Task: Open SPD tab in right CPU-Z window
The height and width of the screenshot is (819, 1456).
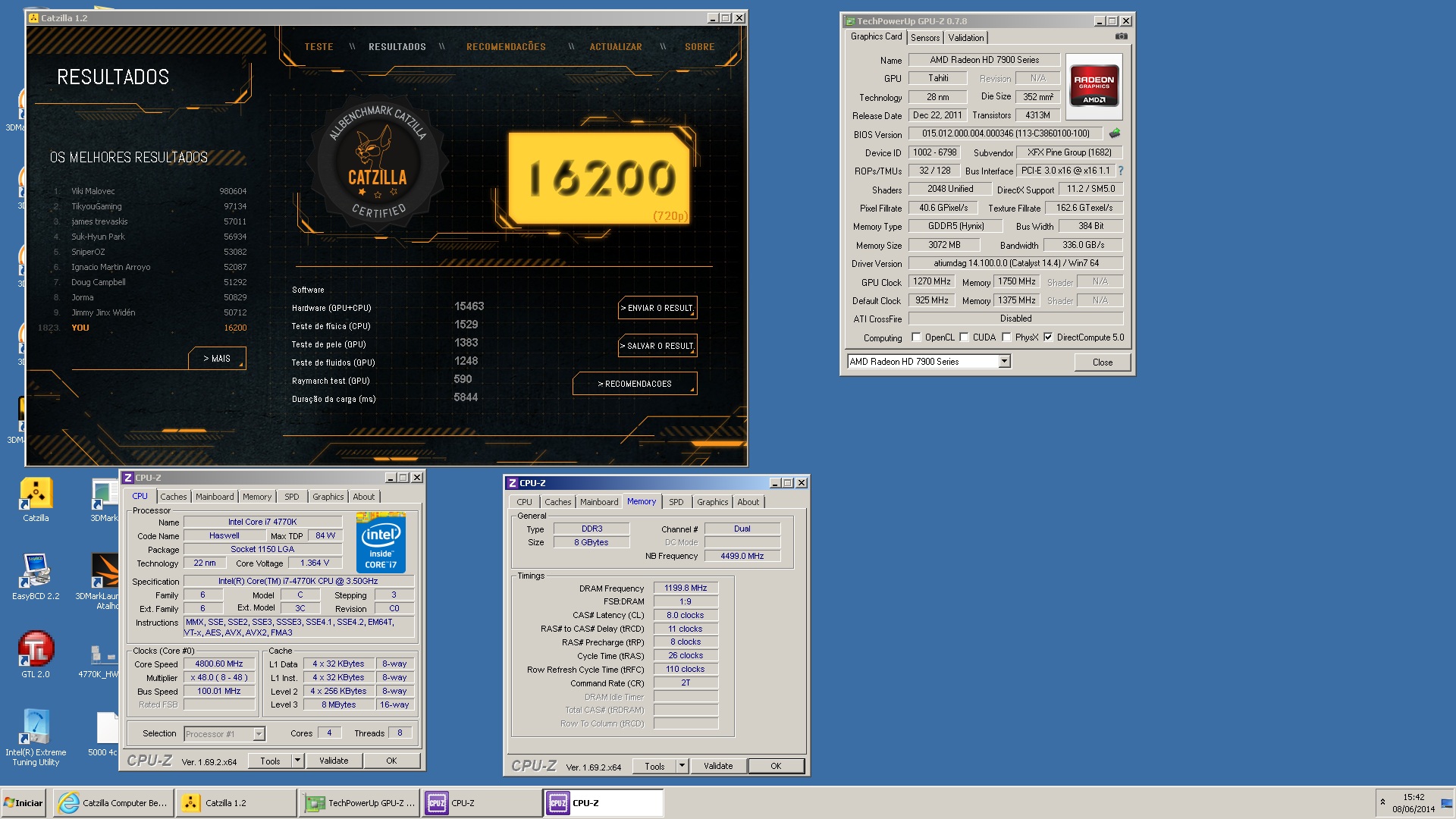Action: click(676, 502)
